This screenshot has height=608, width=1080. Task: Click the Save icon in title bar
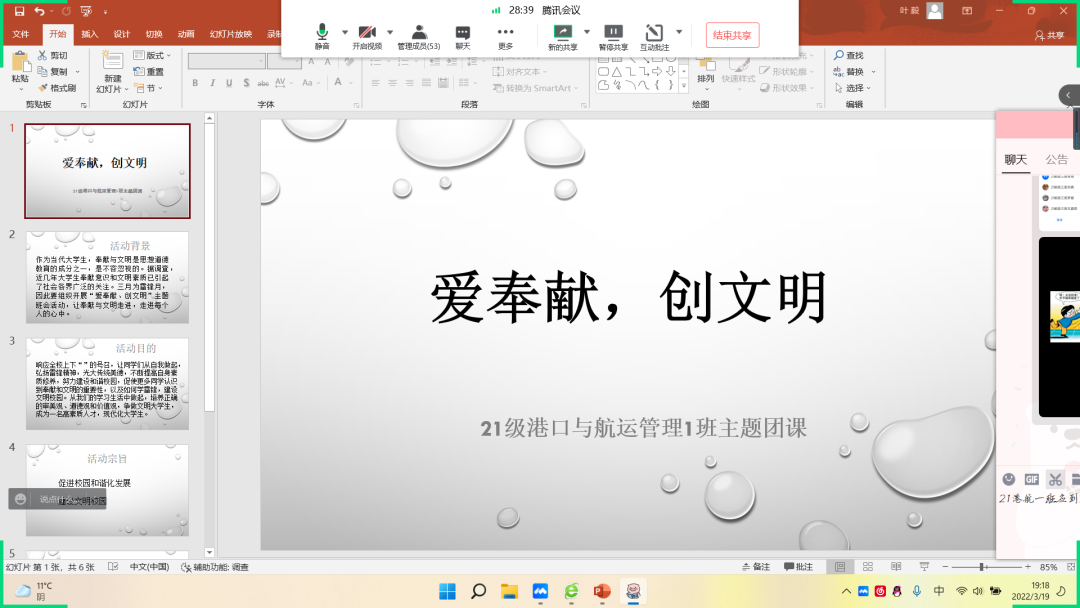[x=19, y=11]
